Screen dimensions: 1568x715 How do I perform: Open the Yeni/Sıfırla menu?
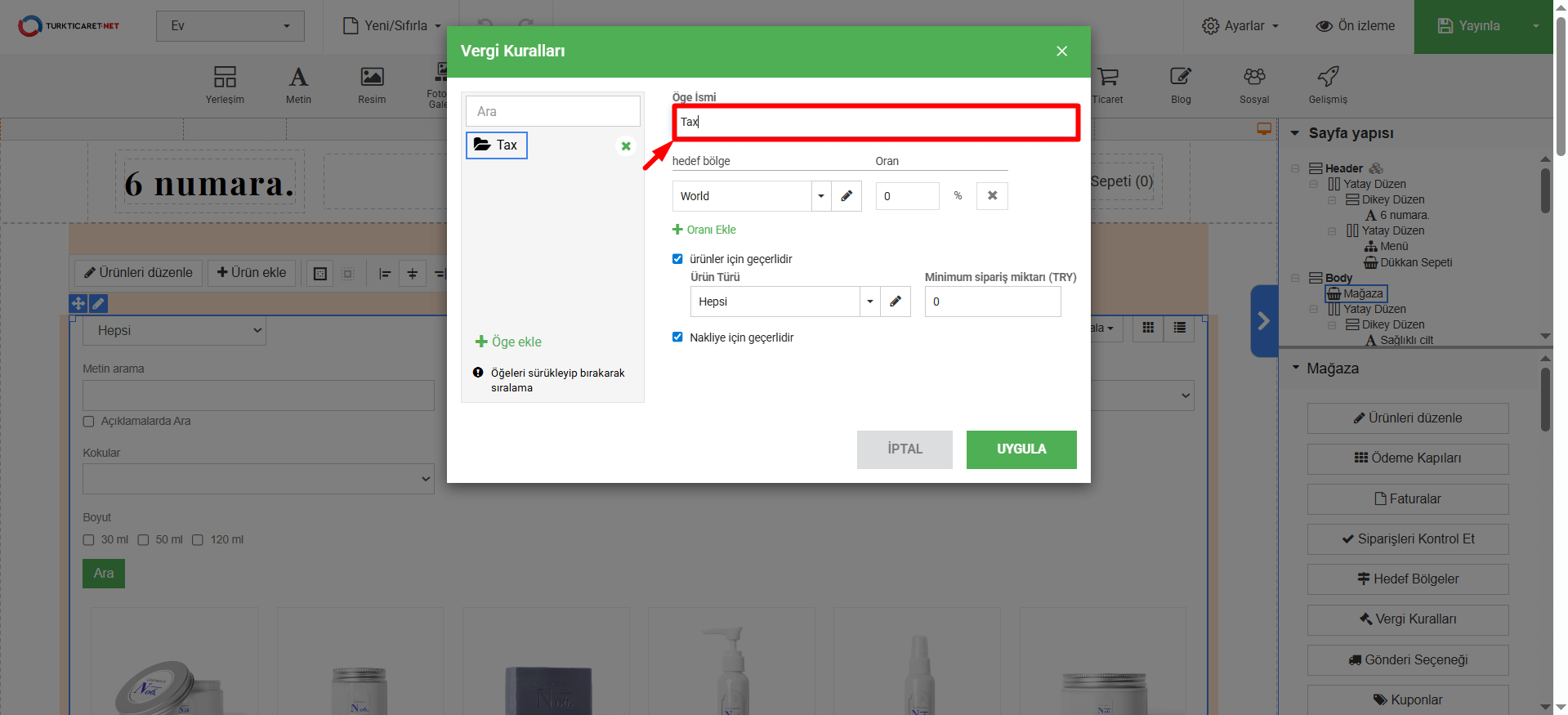[x=392, y=26]
